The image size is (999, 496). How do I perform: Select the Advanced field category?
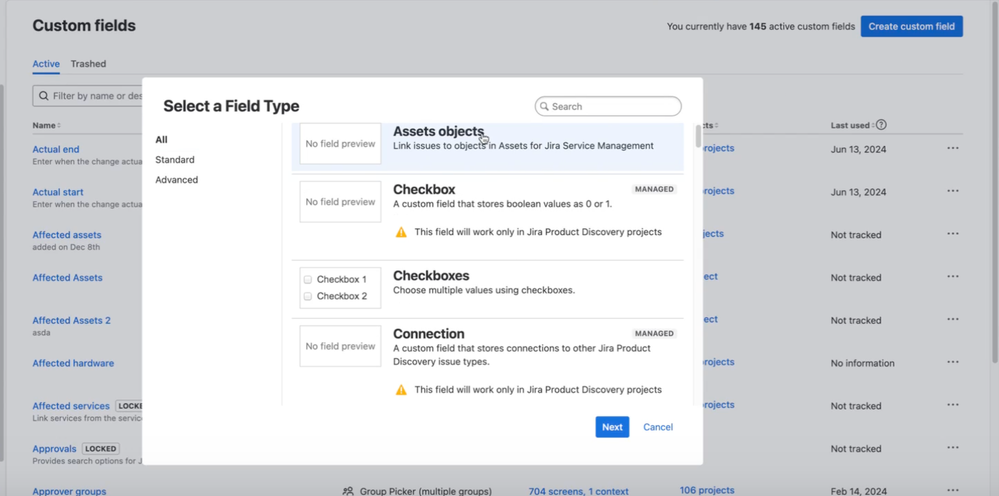pos(176,180)
